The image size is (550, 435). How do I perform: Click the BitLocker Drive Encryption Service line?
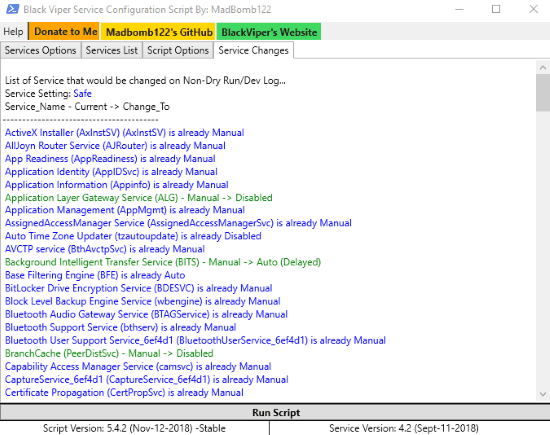(139, 288)
